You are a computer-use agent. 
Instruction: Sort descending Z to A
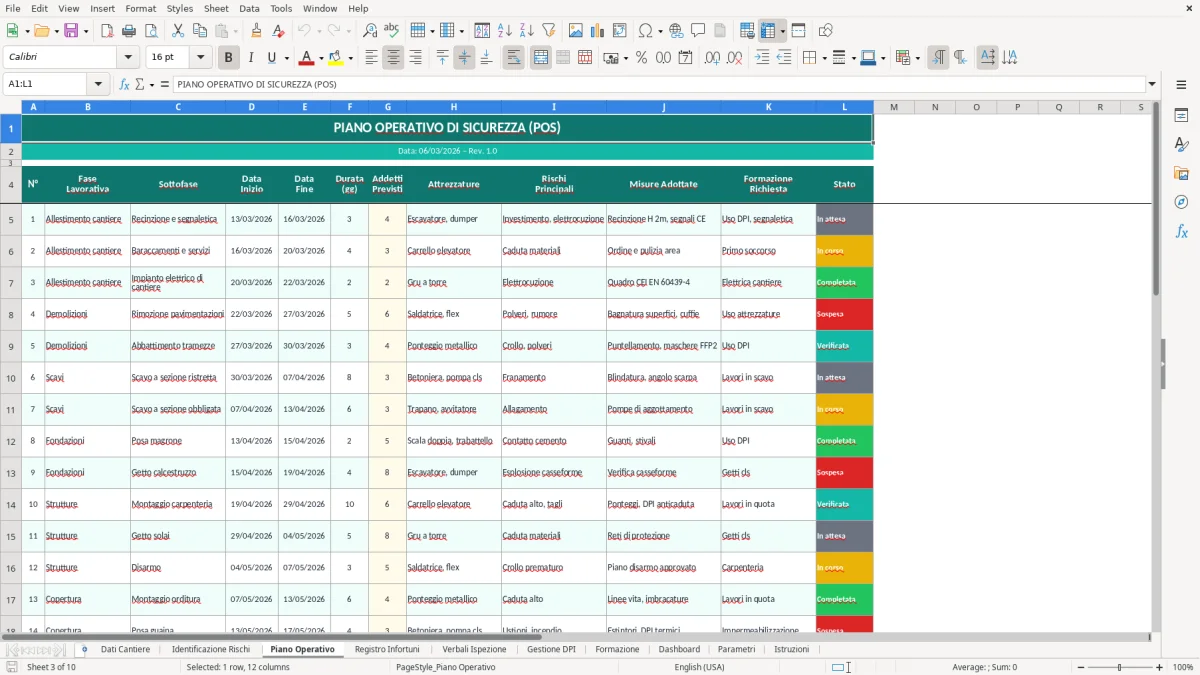[x=527, y=31]
